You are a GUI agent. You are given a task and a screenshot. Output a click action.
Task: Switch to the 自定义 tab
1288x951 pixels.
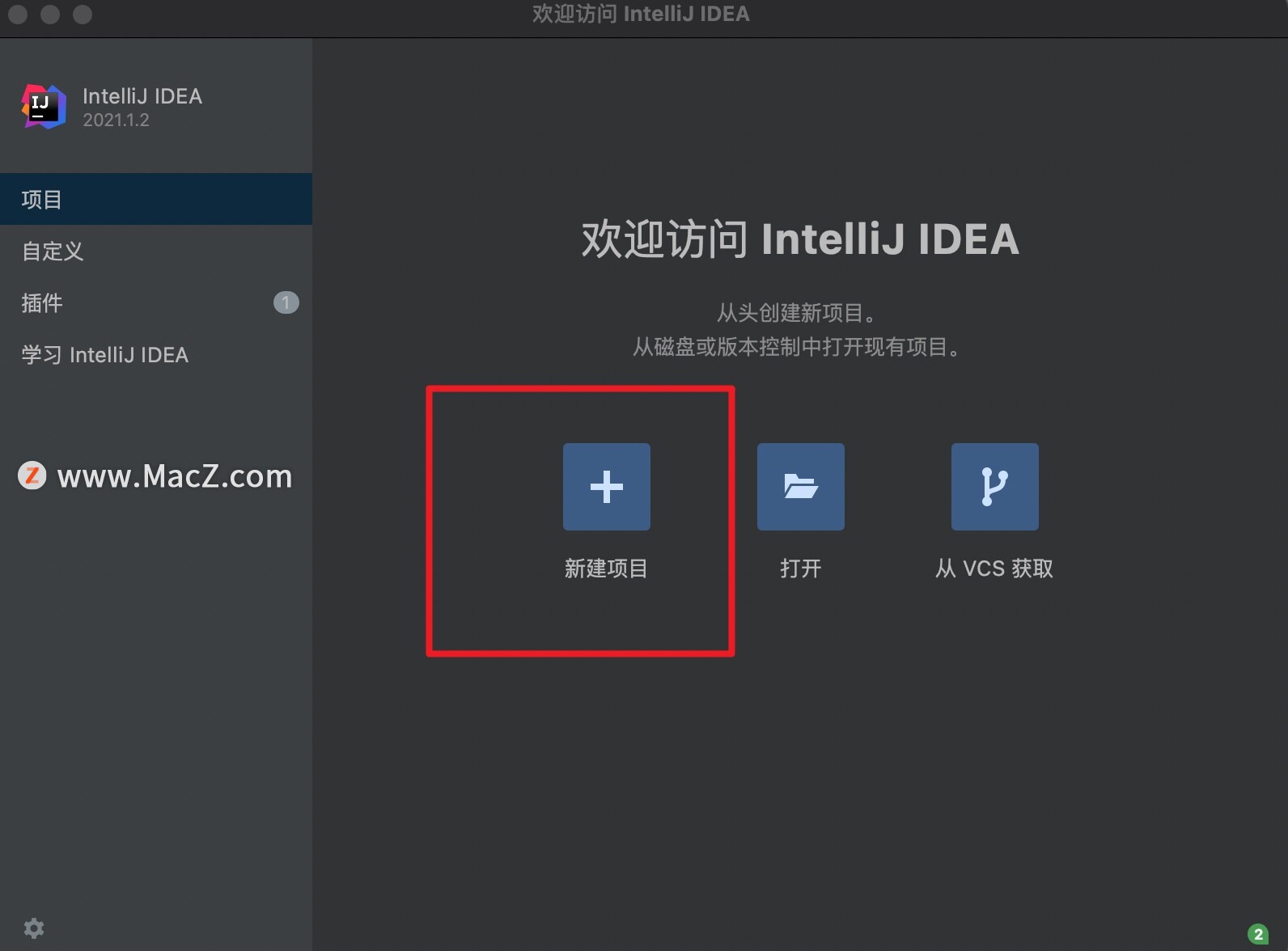[156, 251]
